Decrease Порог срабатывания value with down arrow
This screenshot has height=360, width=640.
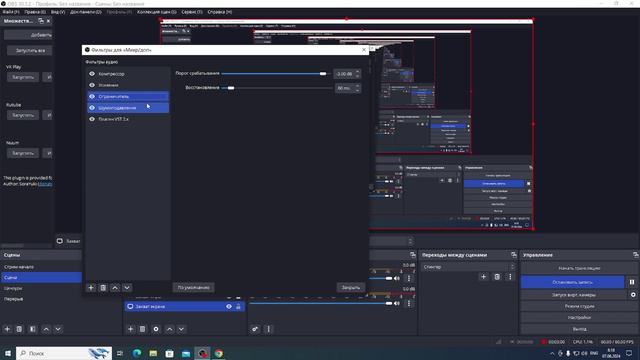pos(358,76)
